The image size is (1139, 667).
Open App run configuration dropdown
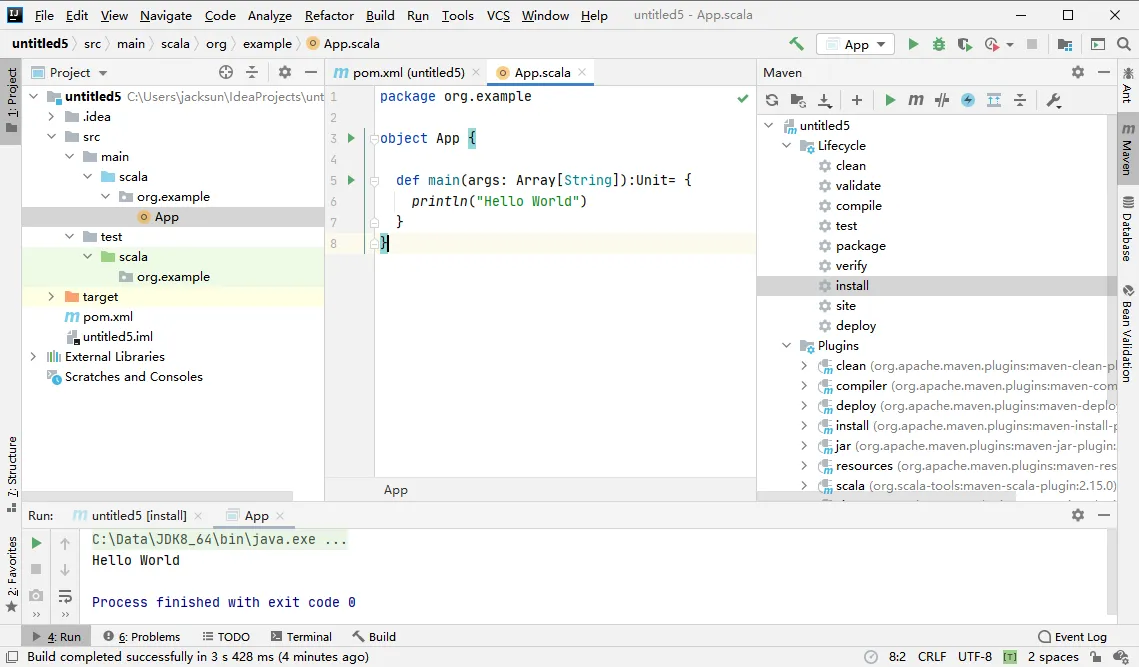[855, 44]
